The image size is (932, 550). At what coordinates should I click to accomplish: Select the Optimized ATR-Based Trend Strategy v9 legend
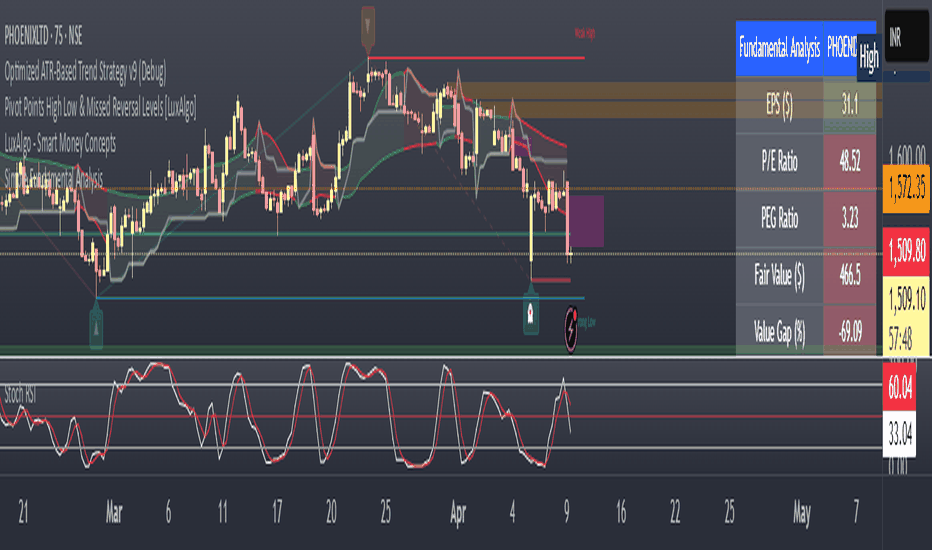(85, 71)
